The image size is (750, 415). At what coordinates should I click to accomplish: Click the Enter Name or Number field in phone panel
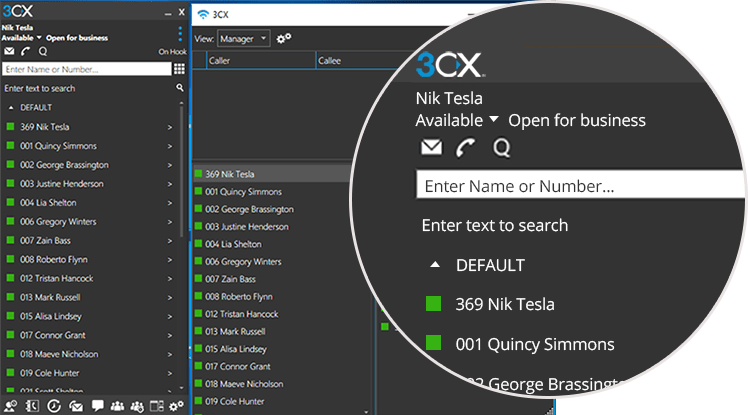(87, 69)
